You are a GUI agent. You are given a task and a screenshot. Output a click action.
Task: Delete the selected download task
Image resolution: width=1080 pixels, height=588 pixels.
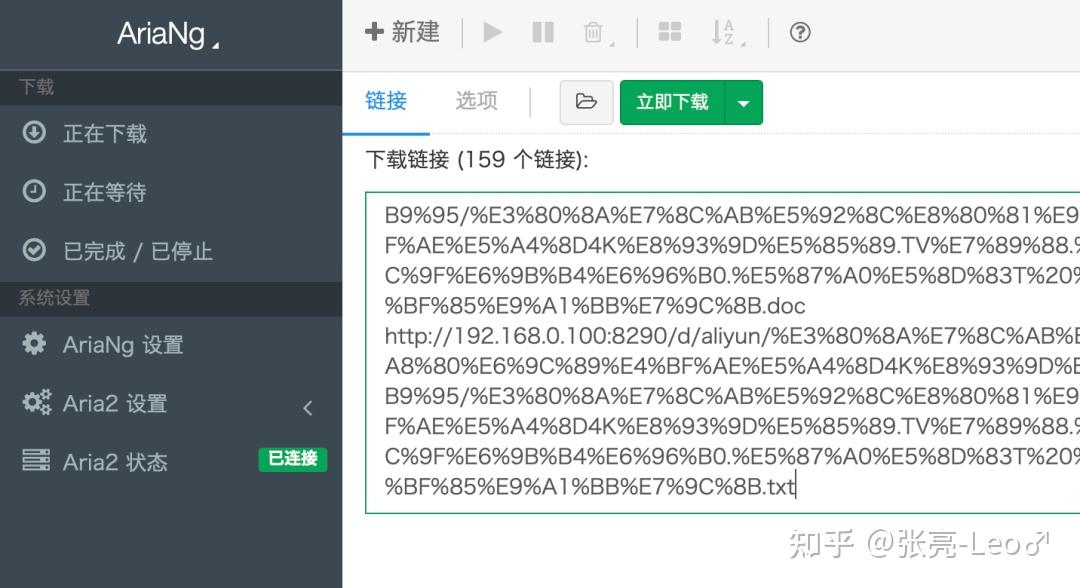pos(594,31)
